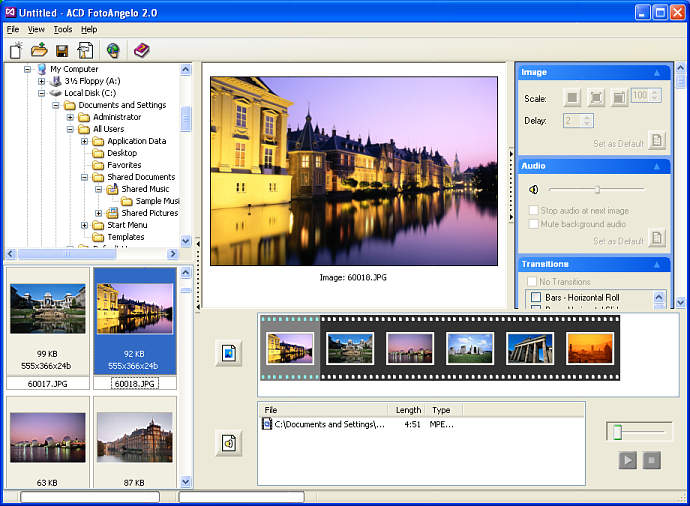Collapse the Audio panel section
Image resolution: width=690 pixels, height=506 pixels.
(657, 166)
